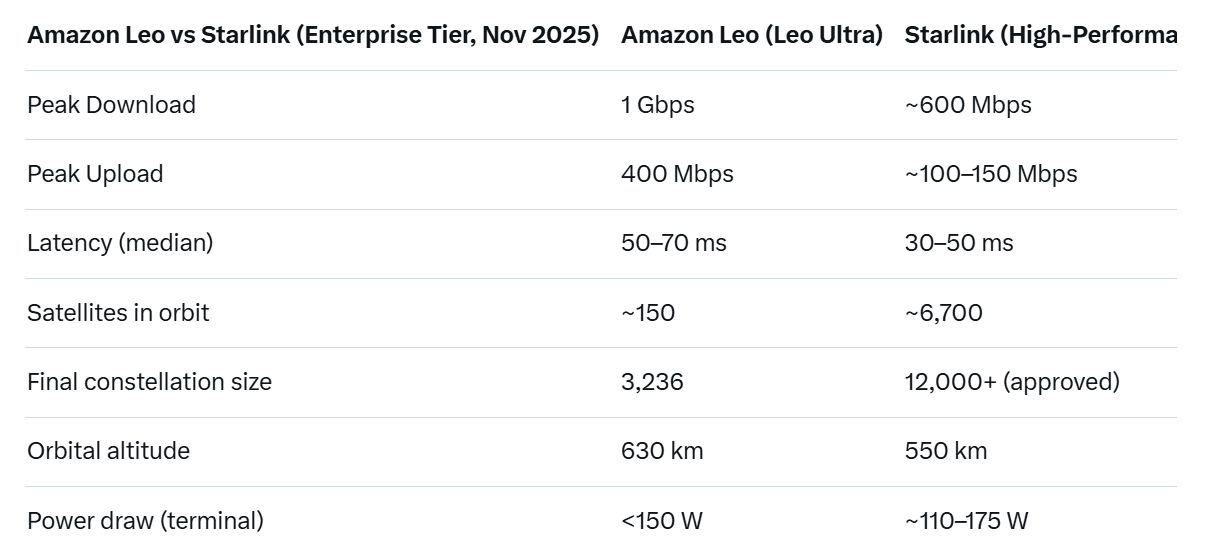Click the "Power draw (terminal)" row label
The width and height of the screenshot is (1211, 555).
145,521
